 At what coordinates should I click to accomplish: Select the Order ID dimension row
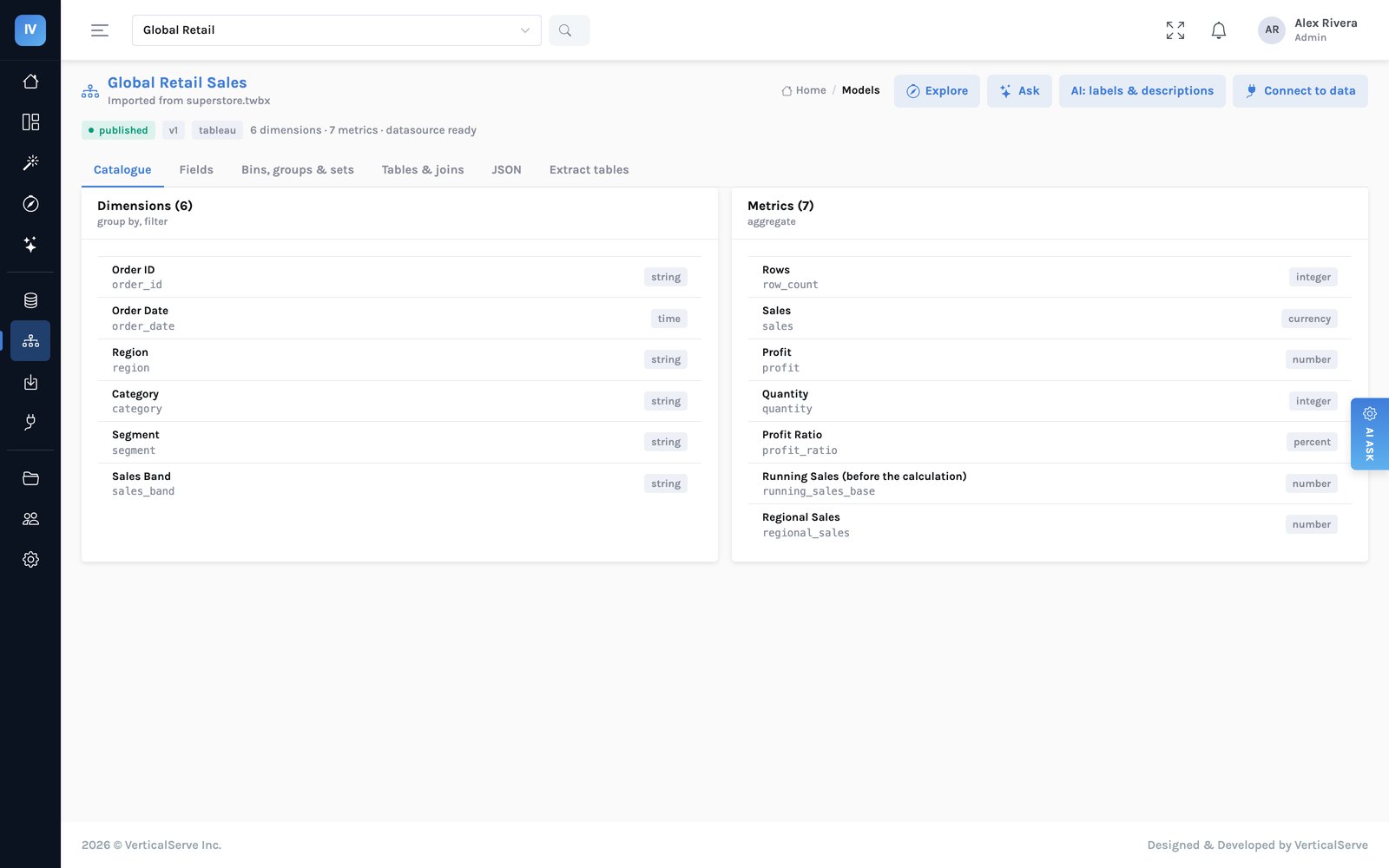coord(399,277)
